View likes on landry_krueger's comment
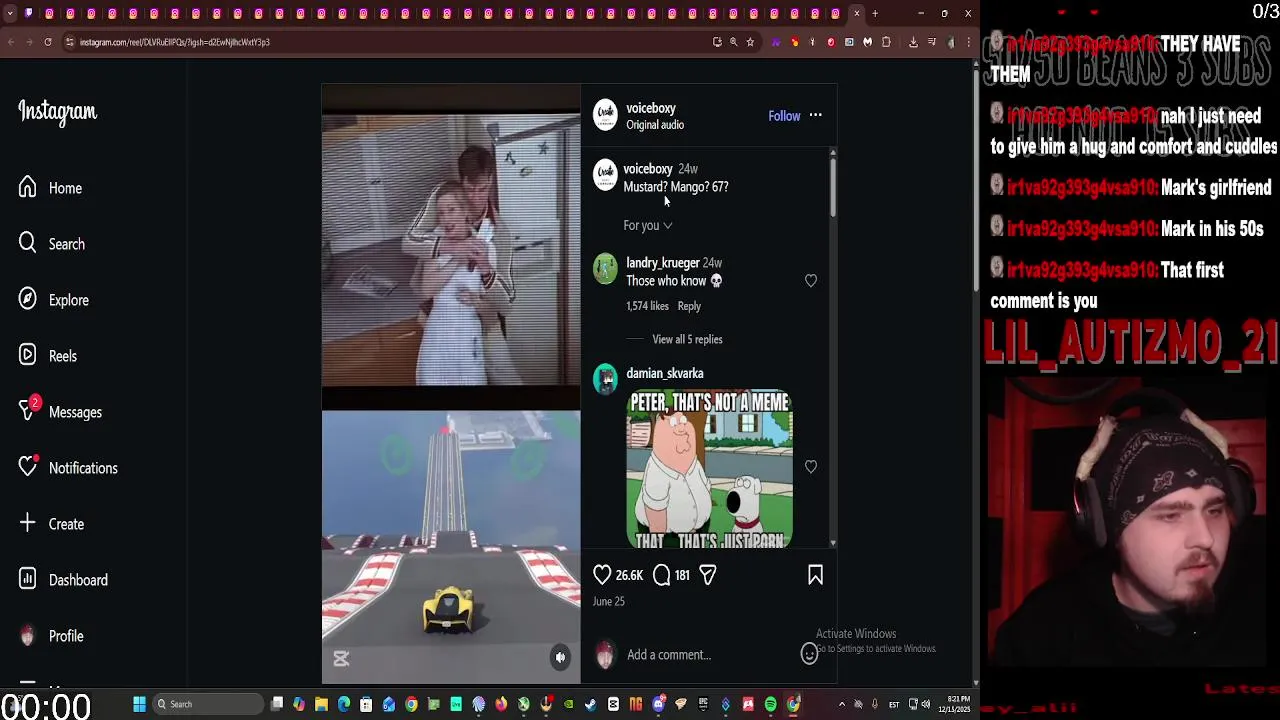1280x720 pixels. (647, 306)
